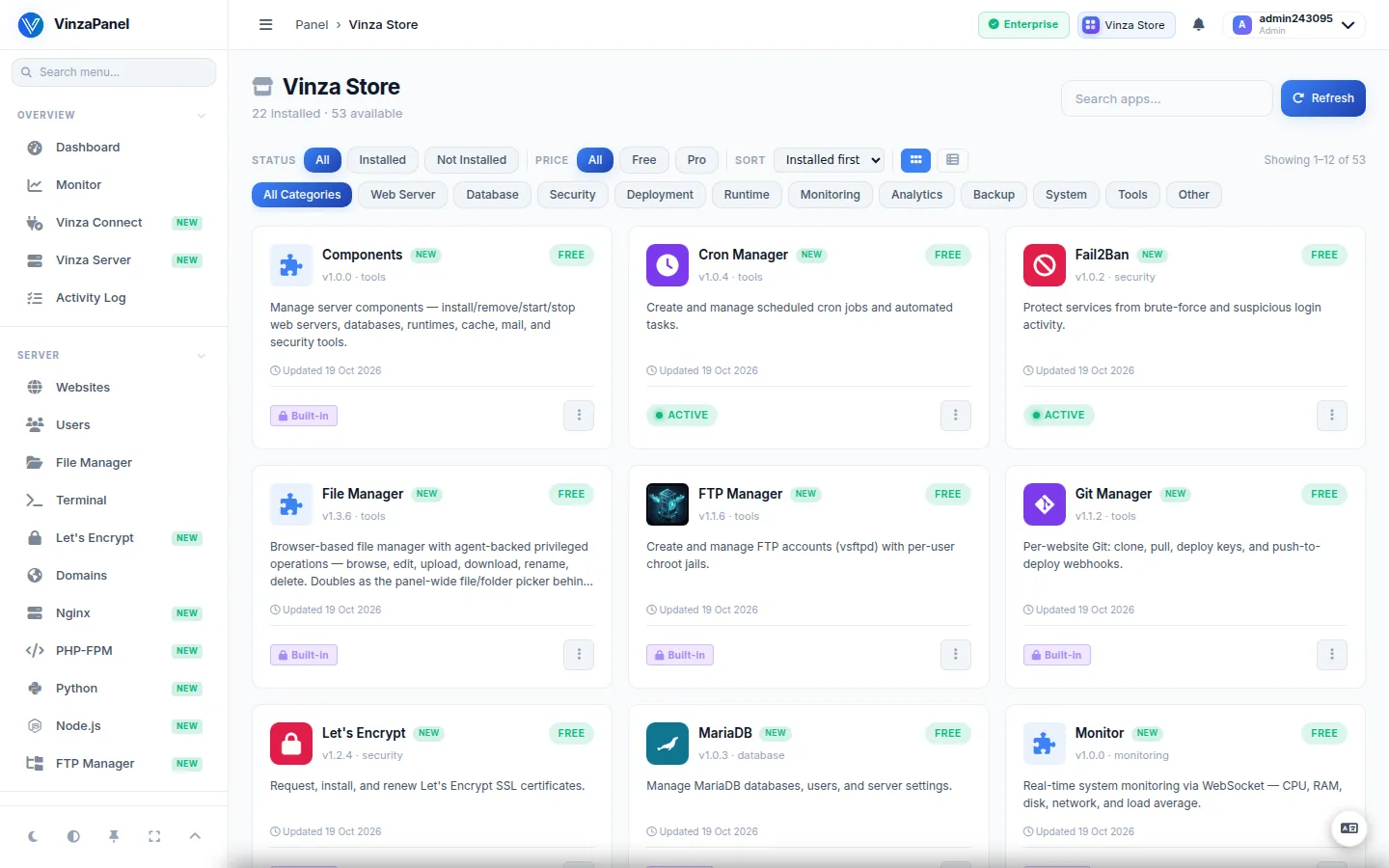This screenshot has height=868, width=1389.
Task: Open the Installed first sort dropdown
Action: click(830, 160)
